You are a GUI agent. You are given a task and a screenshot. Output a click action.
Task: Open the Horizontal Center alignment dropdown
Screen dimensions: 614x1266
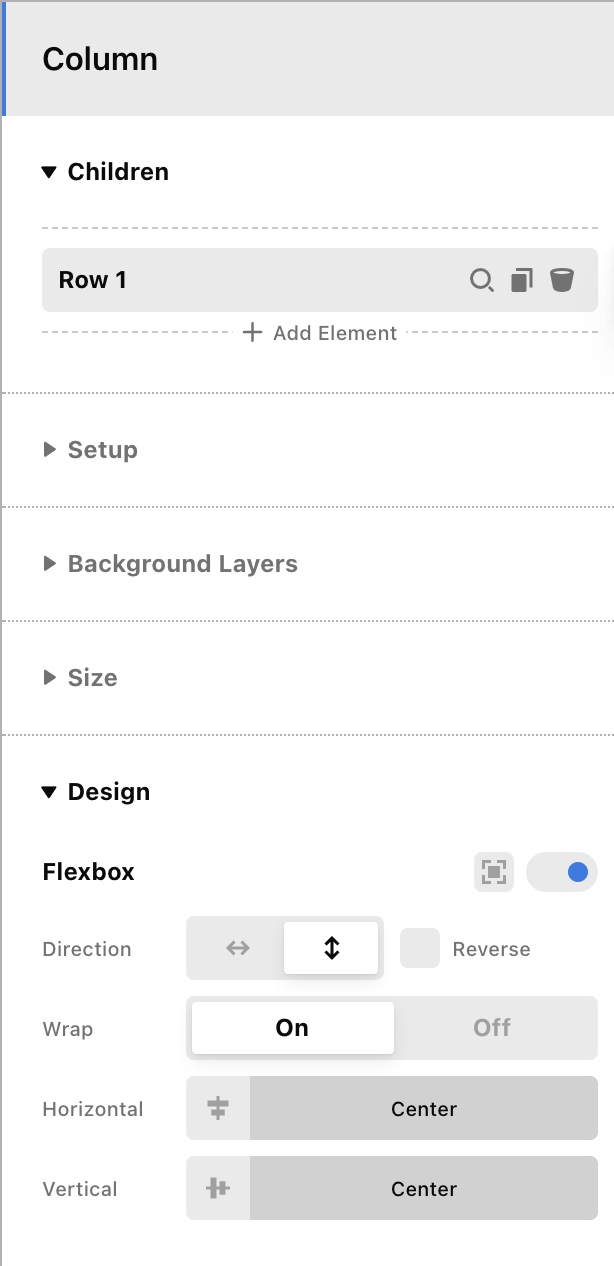424,1109
